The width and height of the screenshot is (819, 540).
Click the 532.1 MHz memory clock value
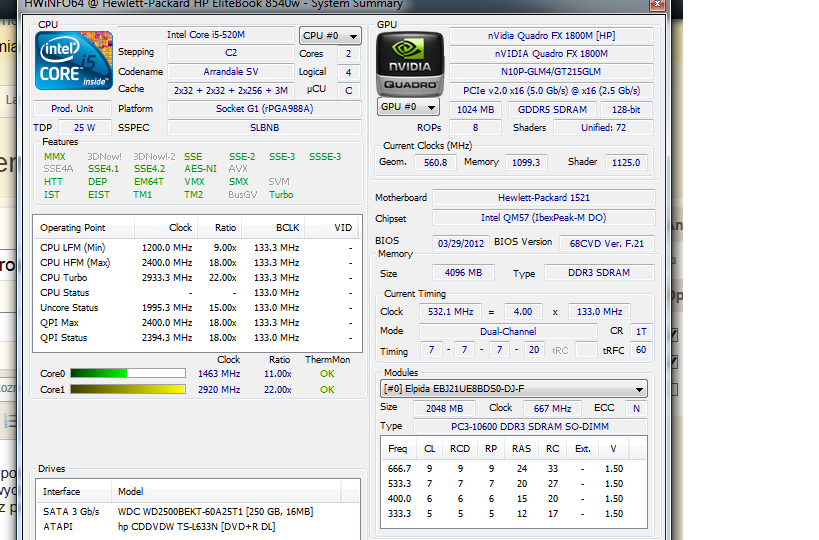pos(450,312)
